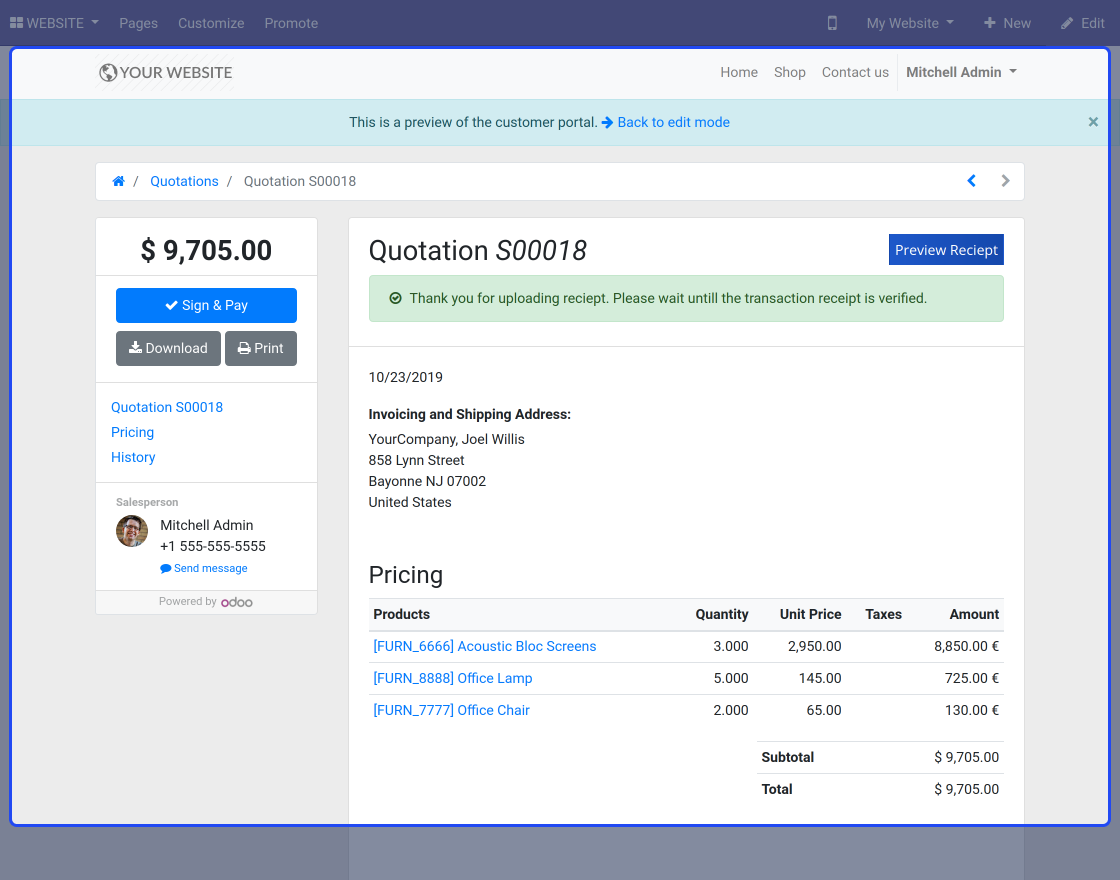
Task: Click the 8,850.00 € amount cell
Action: click(966, 646)
